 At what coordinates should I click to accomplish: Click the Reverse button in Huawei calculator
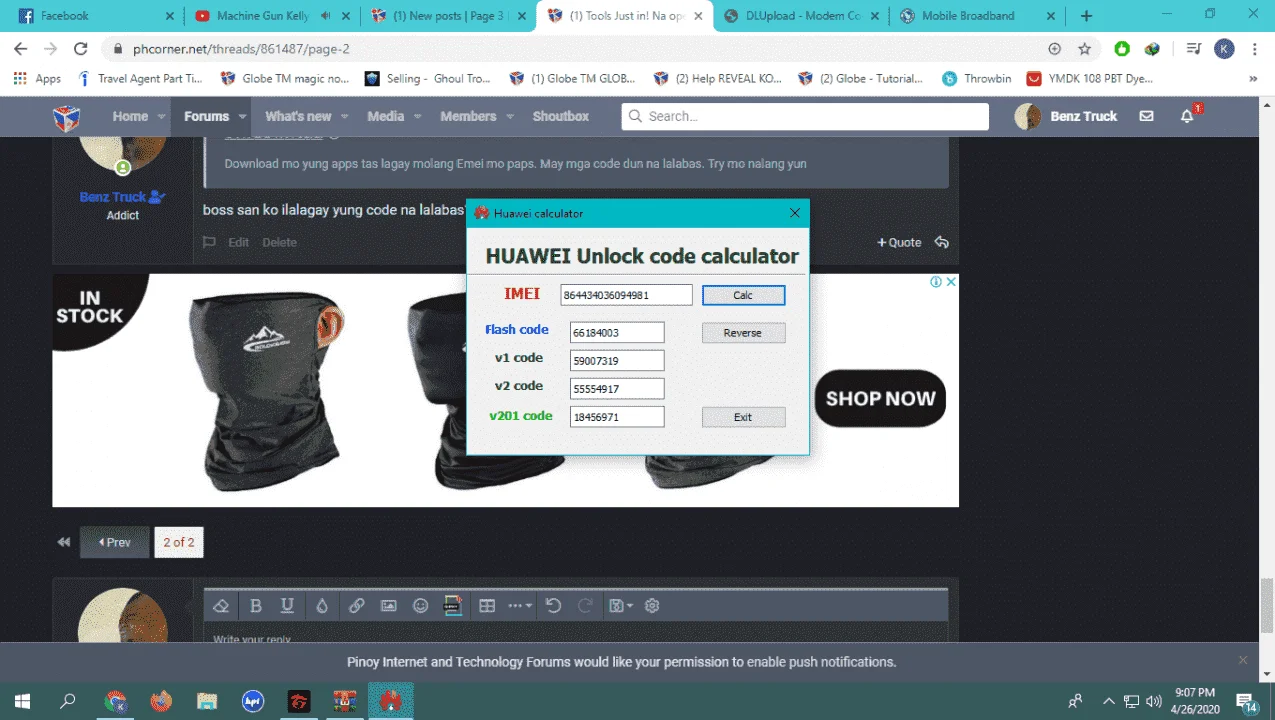[x=743, y=333]
